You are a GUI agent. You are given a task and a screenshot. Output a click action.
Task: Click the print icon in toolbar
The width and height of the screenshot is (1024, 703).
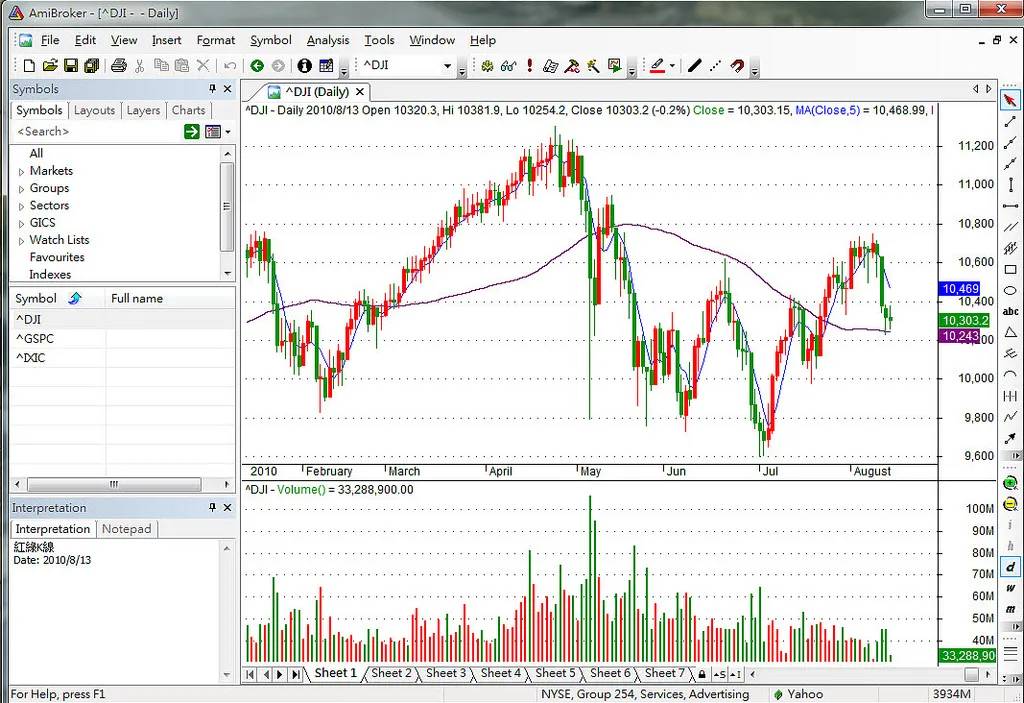[118, 66]
